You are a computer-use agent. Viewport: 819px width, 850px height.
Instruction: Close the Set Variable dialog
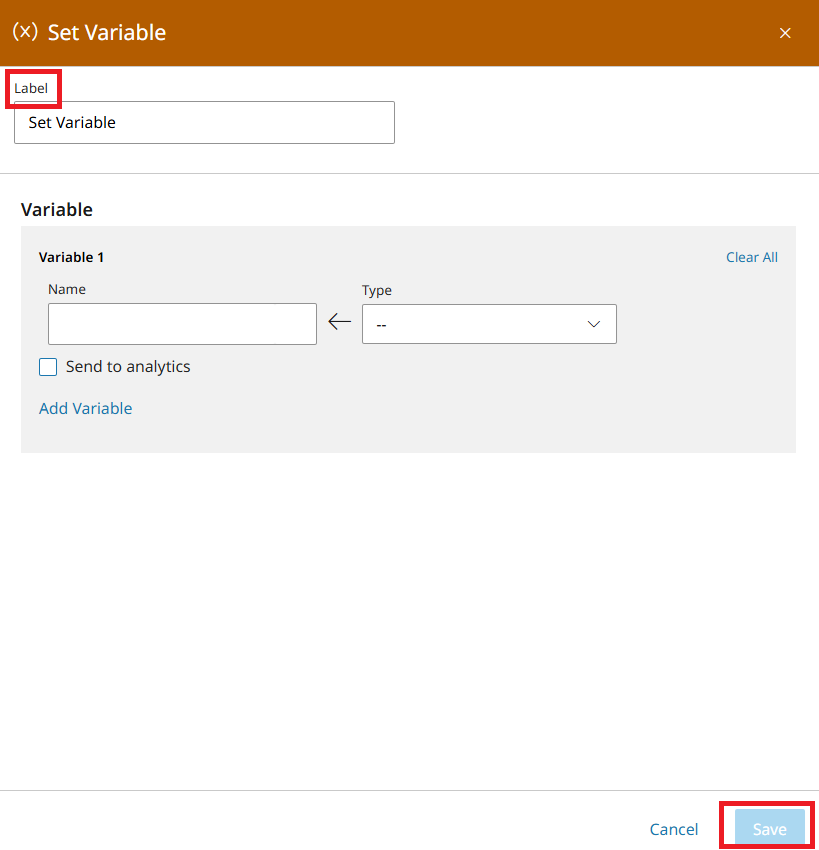point(785,33)
